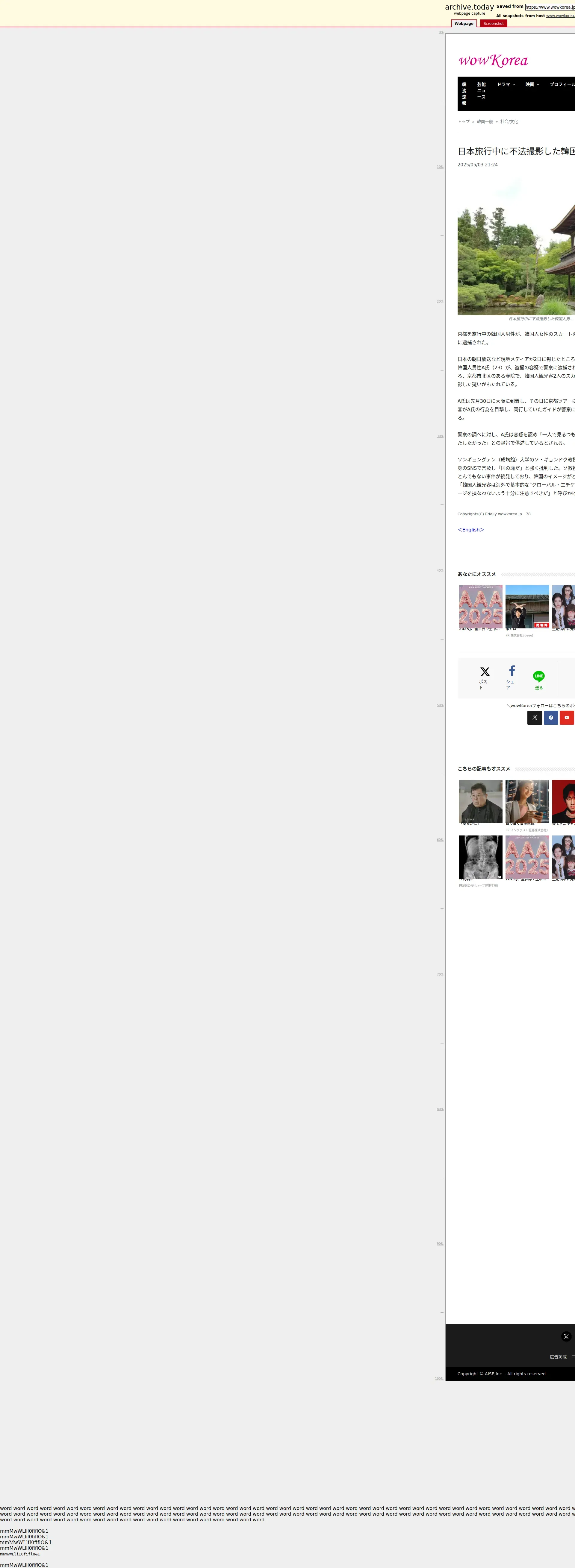Share article via X post icon
Viewport: 575px width, 1568px height.
pyautogui.click(x=485, y=671)
